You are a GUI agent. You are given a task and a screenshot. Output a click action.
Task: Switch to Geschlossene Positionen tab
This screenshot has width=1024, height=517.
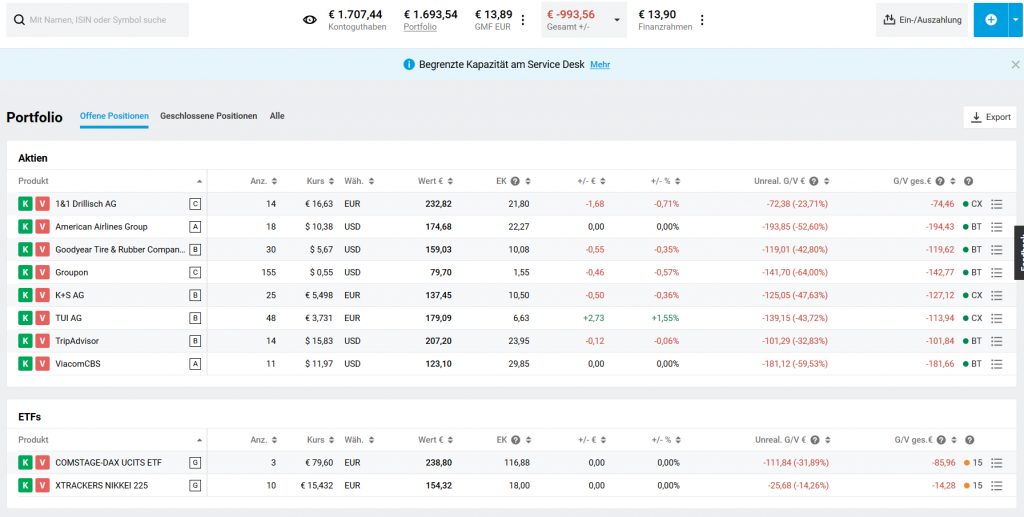pos(208,116)
